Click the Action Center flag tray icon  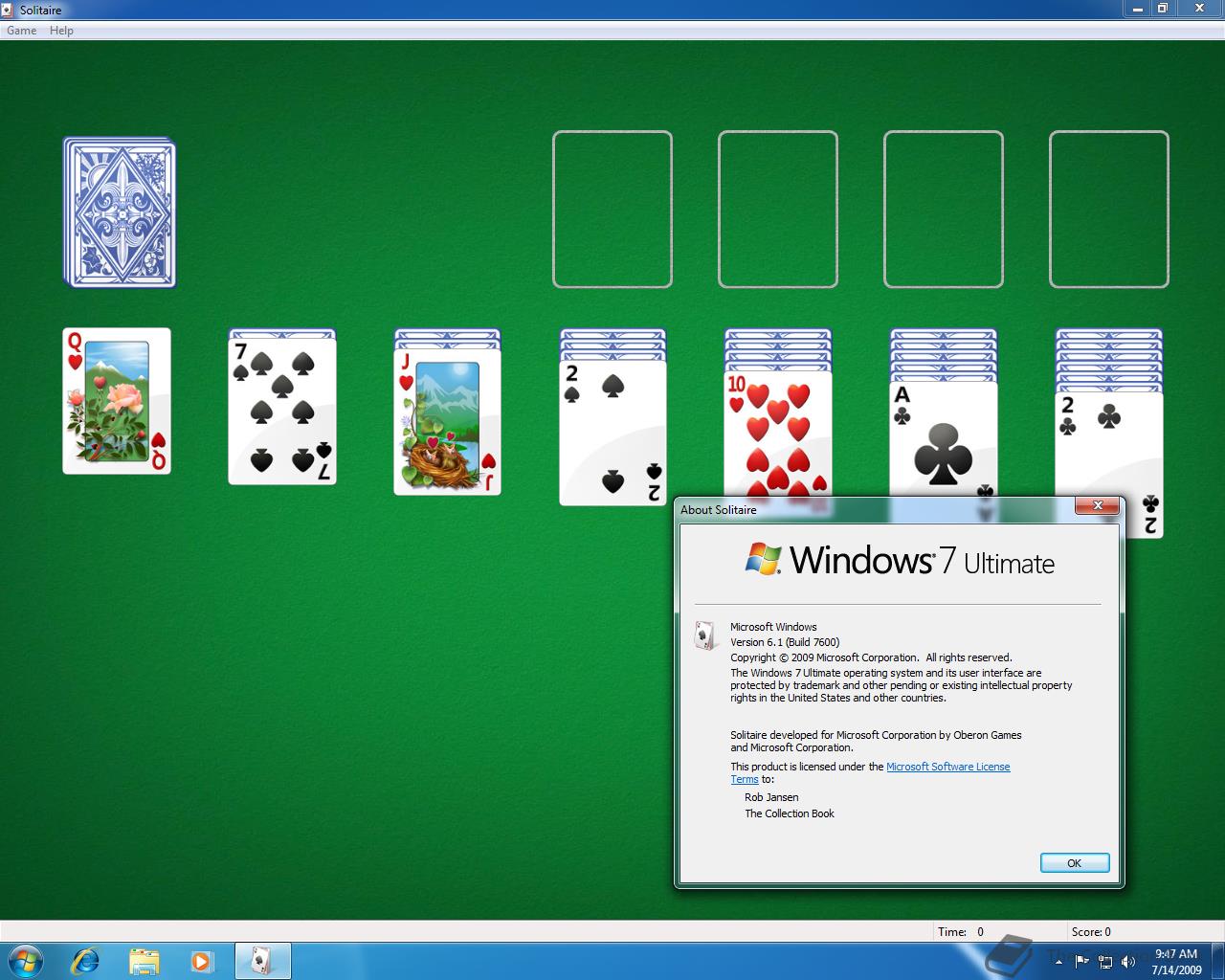click(1081, 962)
